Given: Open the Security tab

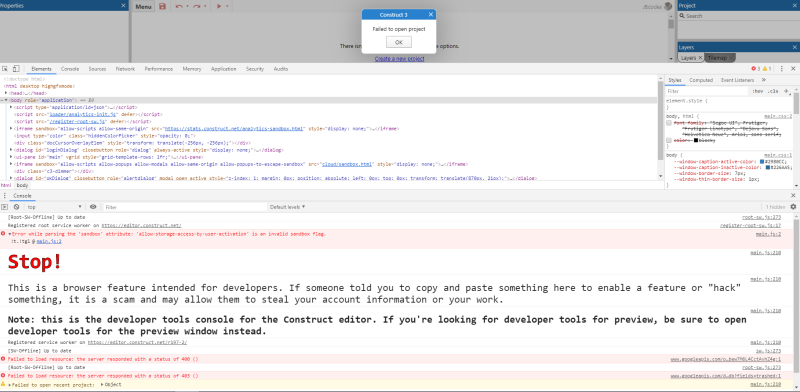Looking at the screenshot, I should [x=255, y=69].
